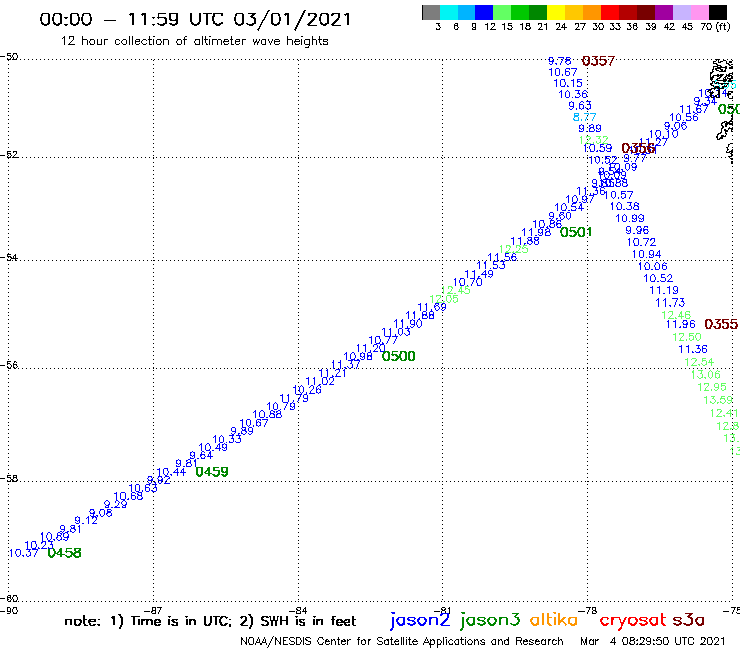Image resolution: width=740 pixels, height=650 pixels.
Task: Click the yellow 24 ft legend swatch
Action: [x=556, y=12]
